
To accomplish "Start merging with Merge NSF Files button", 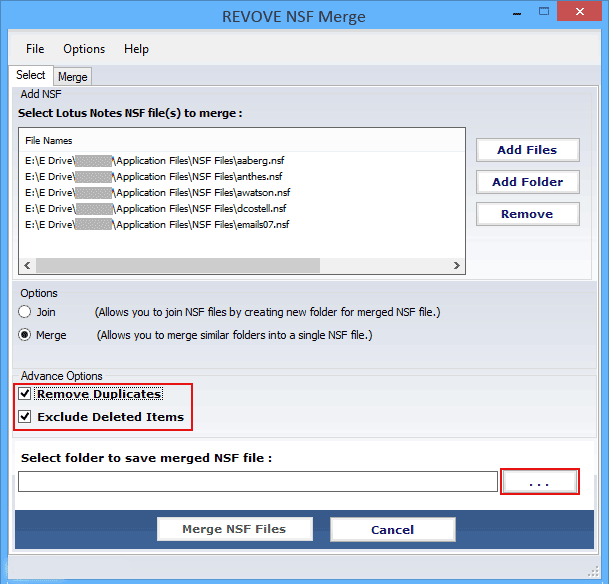I will (x=235, y=529).
